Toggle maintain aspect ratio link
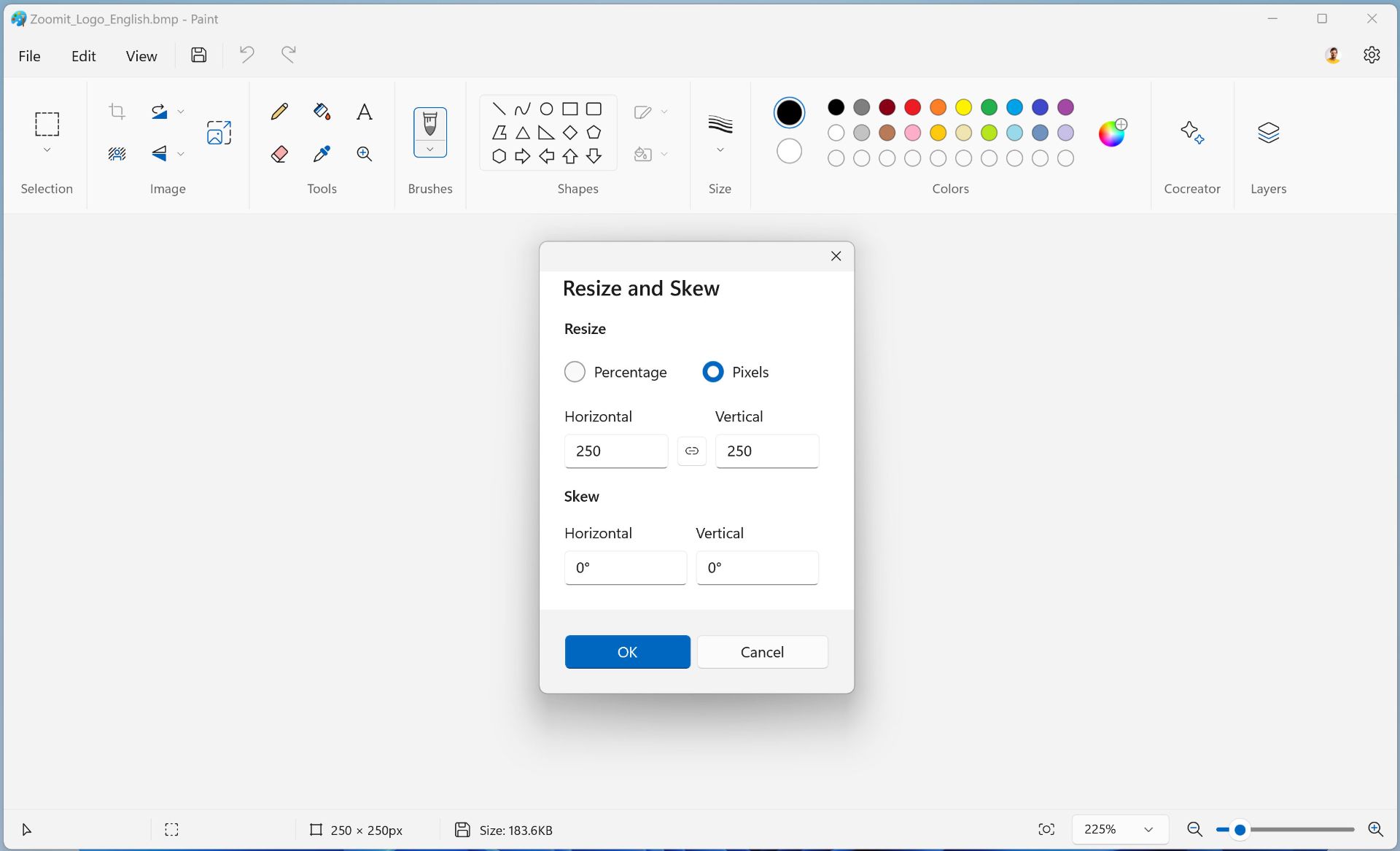Image resolution: width=1400 pixels, height=851 pixels. click(x=692, y=451)
